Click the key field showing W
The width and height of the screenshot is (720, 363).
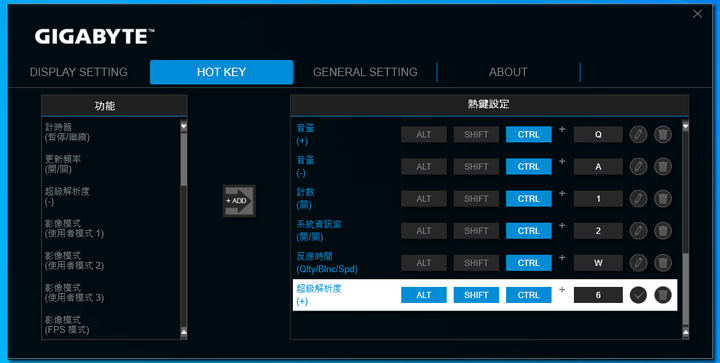pos(598,263)
